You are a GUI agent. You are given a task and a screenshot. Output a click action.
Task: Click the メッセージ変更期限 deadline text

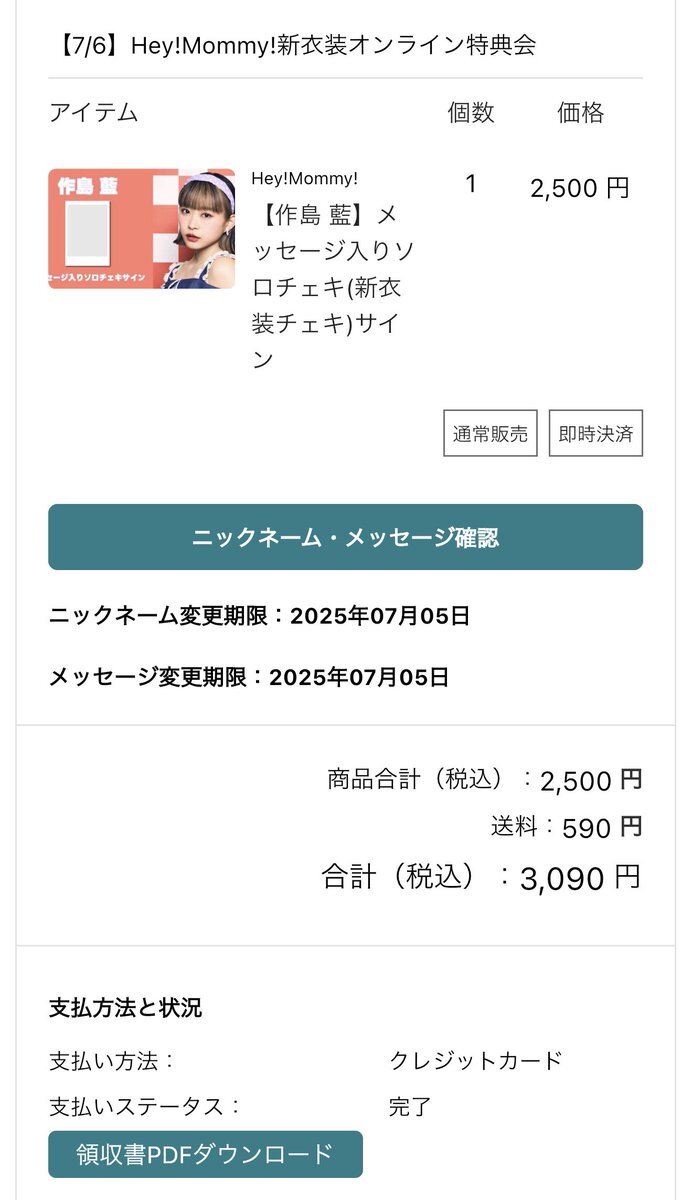pyautogui.click(x=249, y=677)
